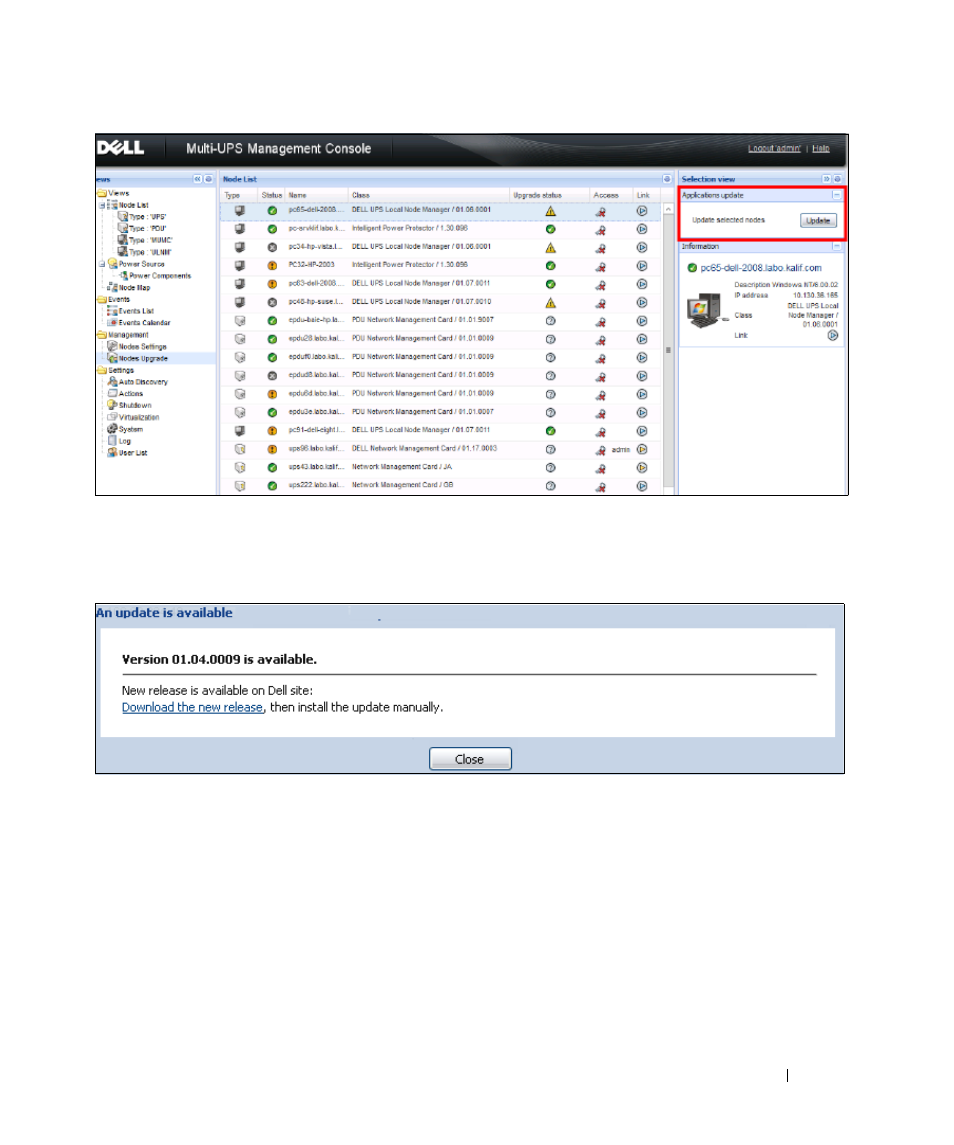954x1145 pixels.
Task: Click the Settings folder icon
Action: pos(102,370)
